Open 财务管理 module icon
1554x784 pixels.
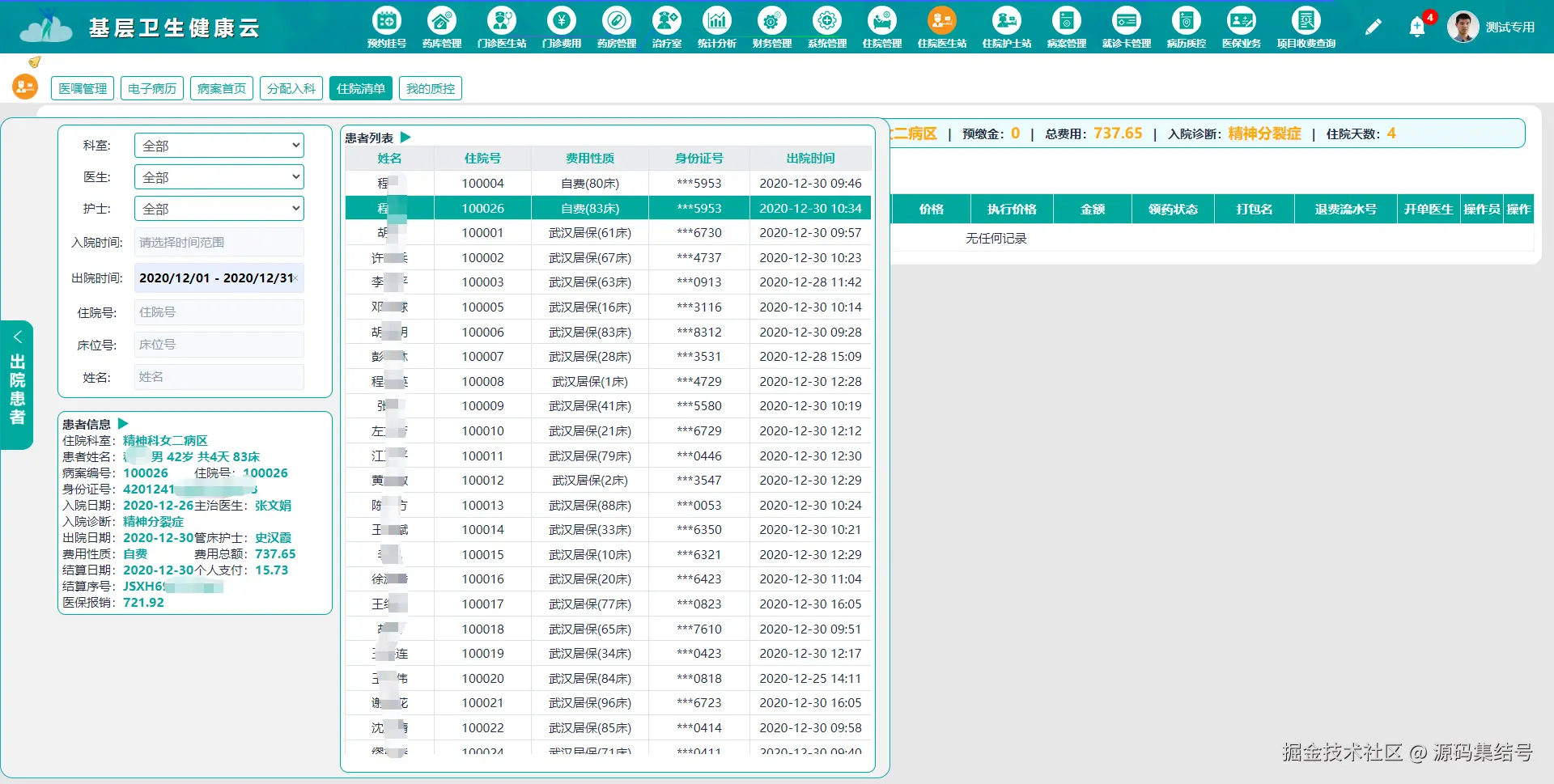pyautogui.click(x=772, y=20)
